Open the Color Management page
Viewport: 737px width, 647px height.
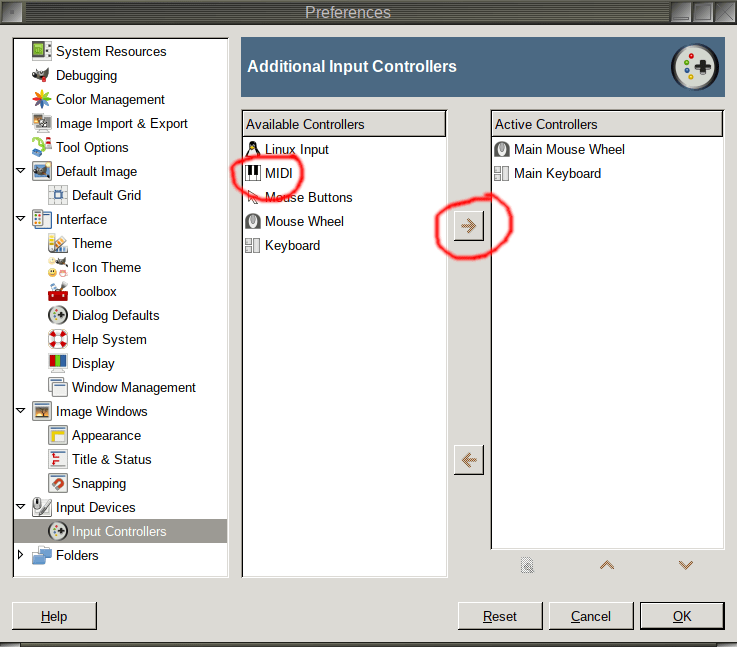tap(121, 99)
